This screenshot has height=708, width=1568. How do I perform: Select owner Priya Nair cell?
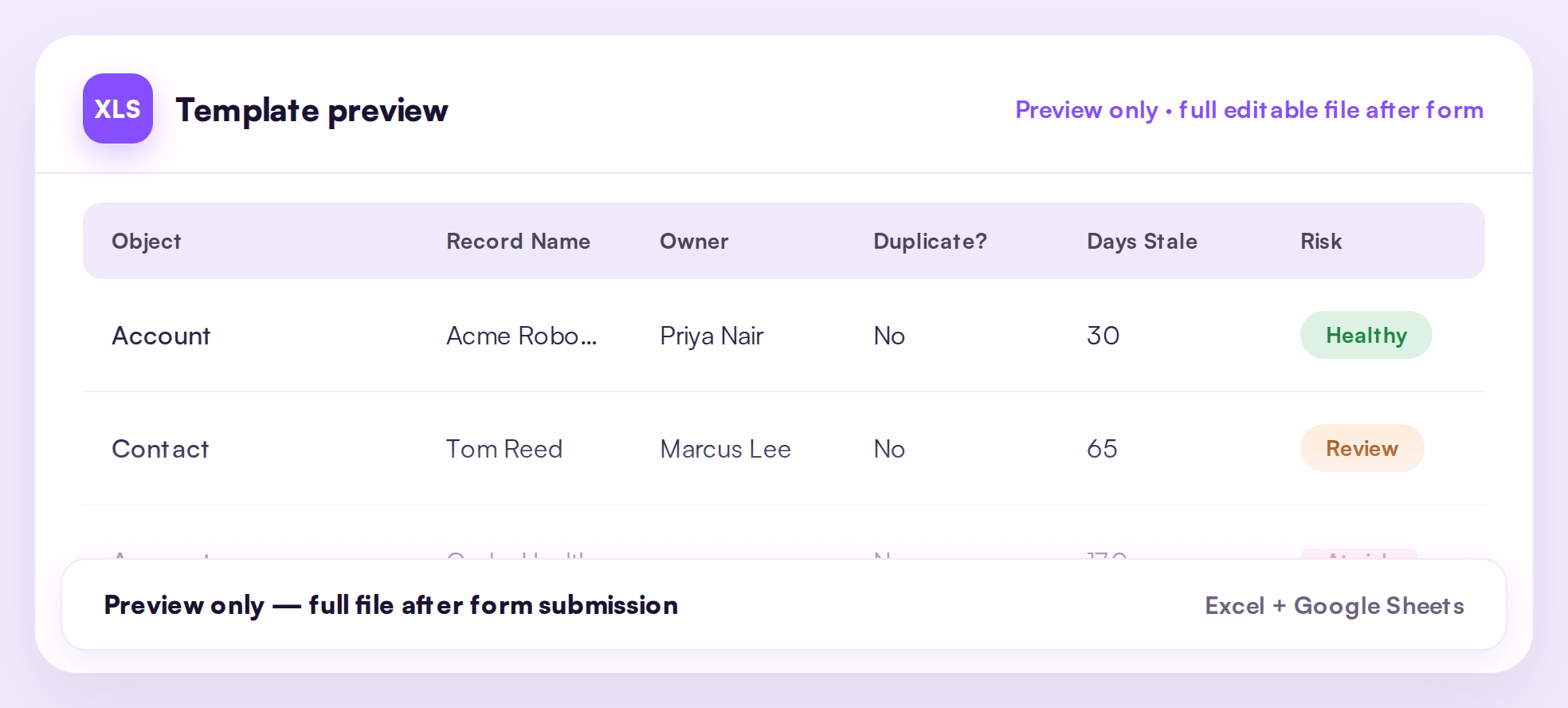pos(711,336)
